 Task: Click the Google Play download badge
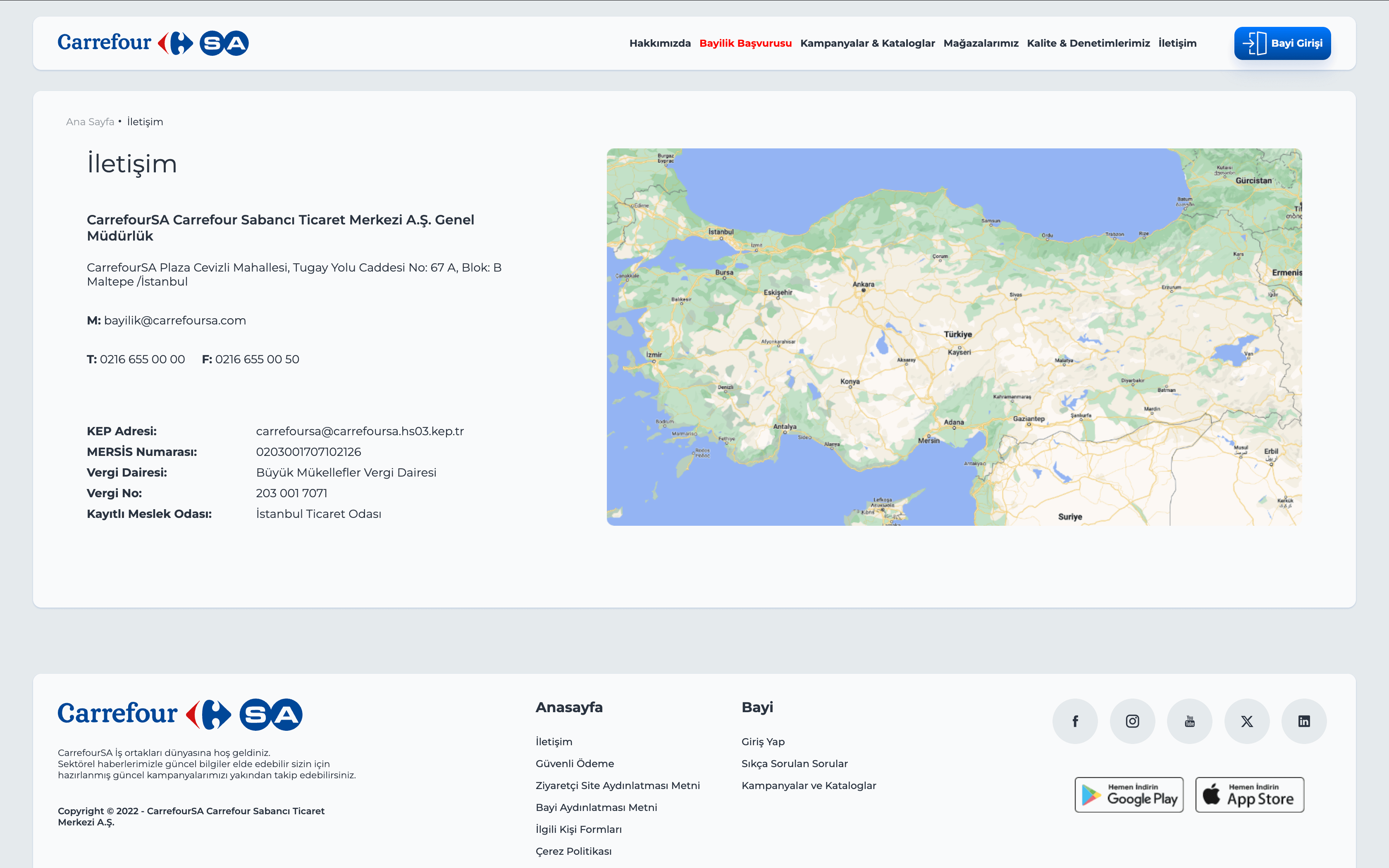(x=1129, y=794)
